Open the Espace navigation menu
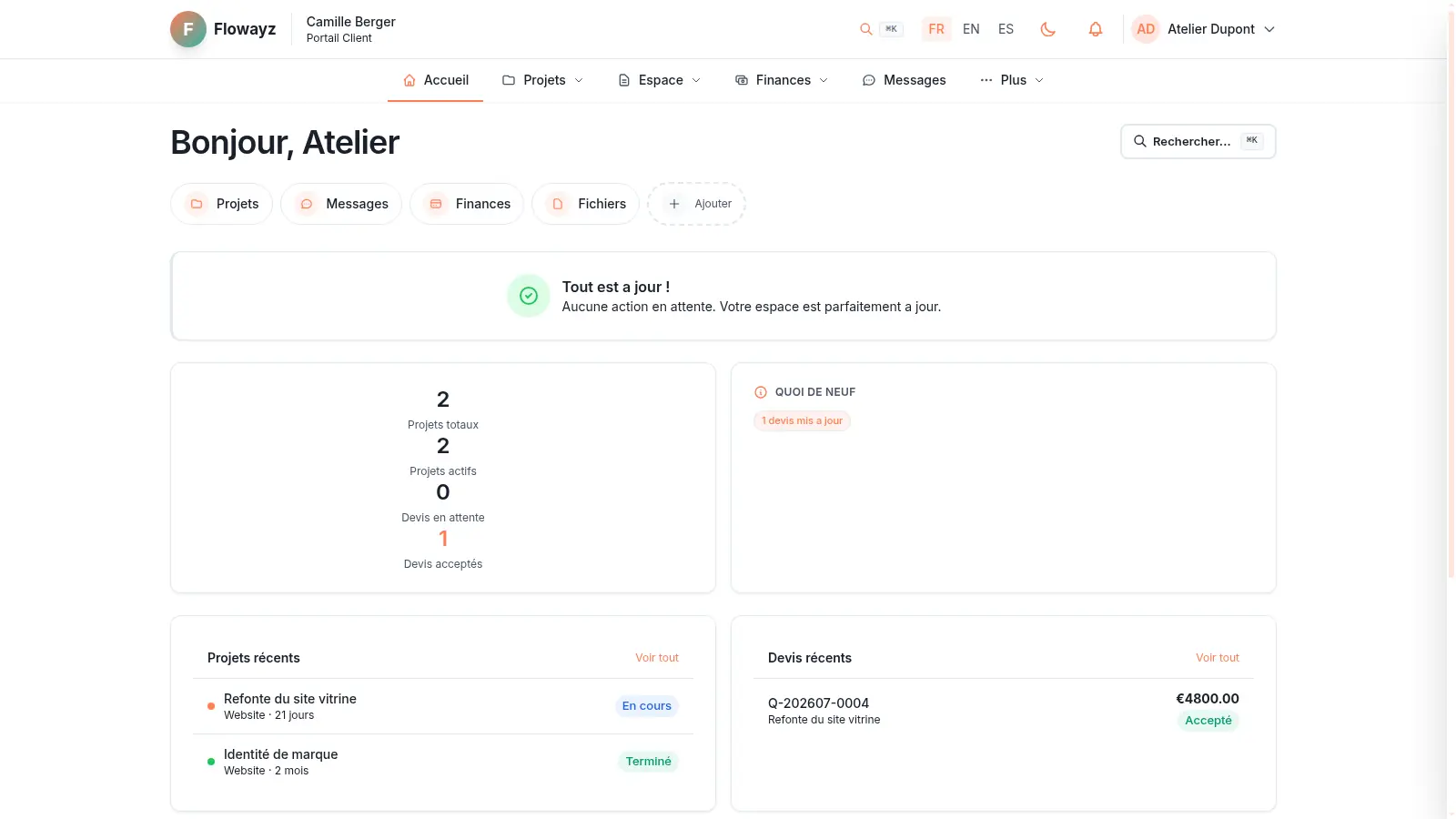Viewport: 1456px width, 819px height. click(x=659, y=80)
